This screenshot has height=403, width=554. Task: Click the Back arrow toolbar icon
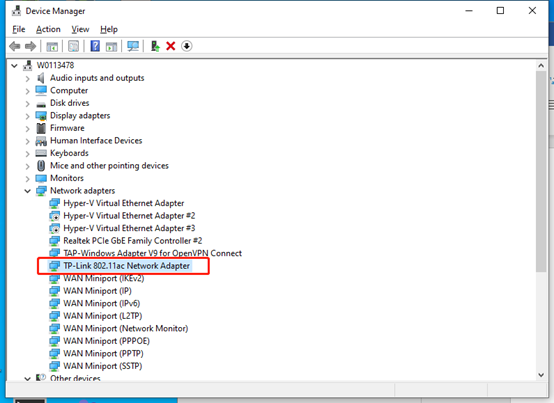coord(15,46)
